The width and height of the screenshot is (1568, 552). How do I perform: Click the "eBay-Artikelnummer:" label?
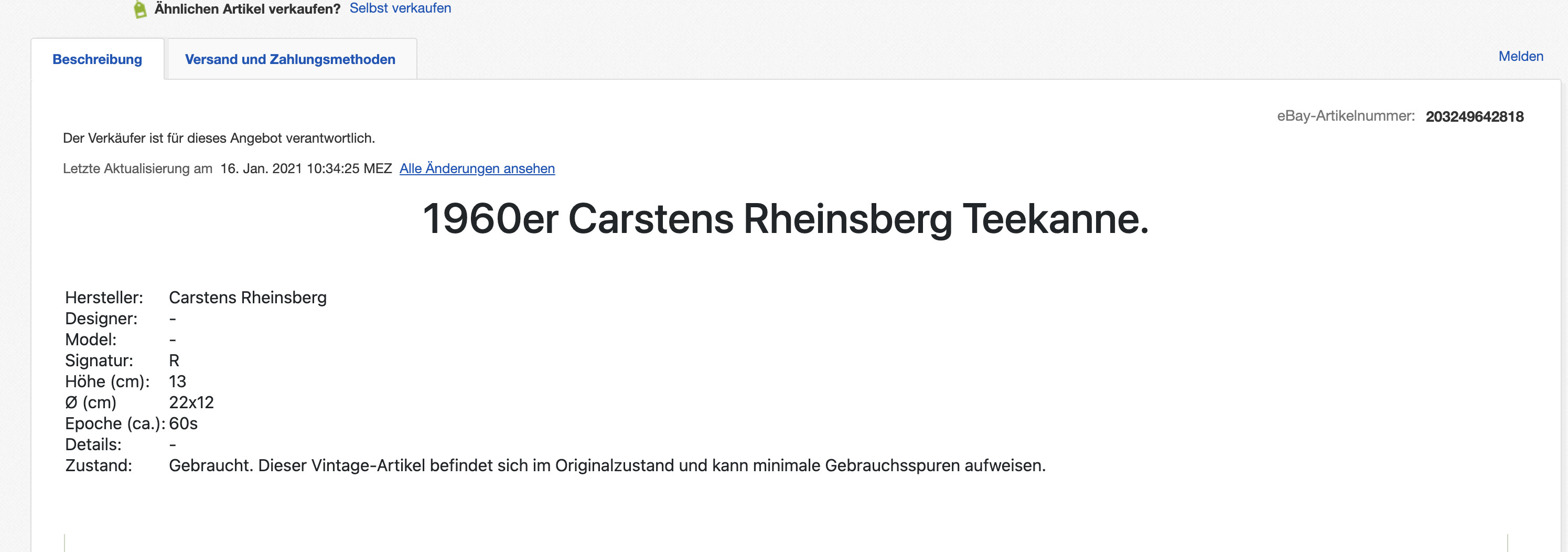(x=1345, y=116)
